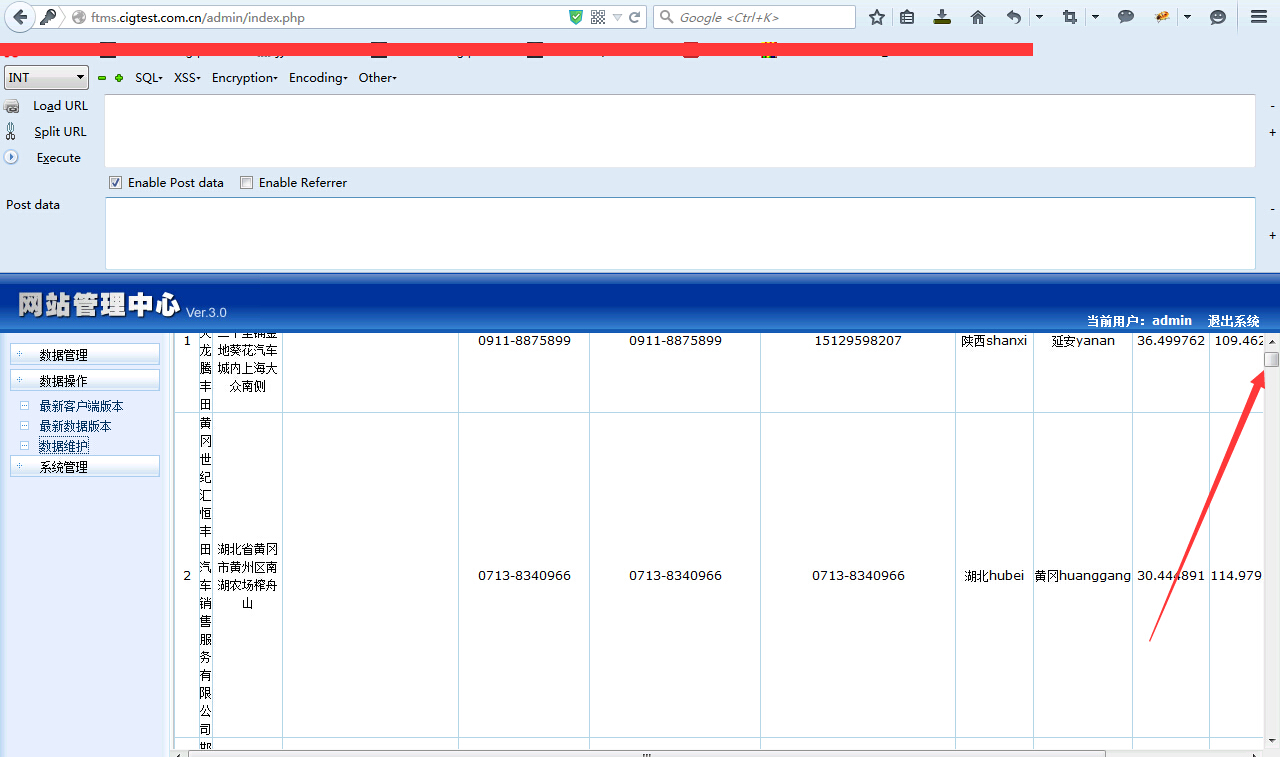Go to the home page icon

pyautogui.click(x=978, y=17)
